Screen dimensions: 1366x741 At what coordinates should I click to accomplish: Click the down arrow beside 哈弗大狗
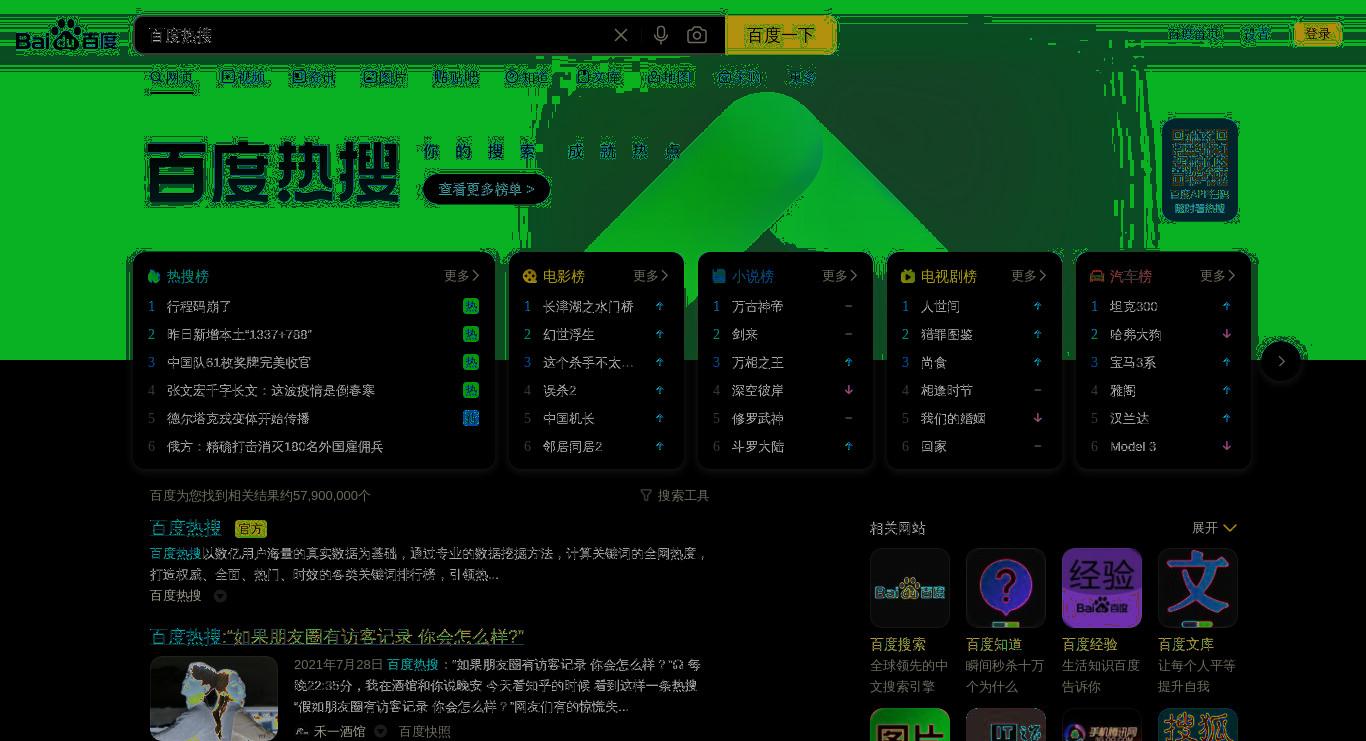pos(1227,334)
